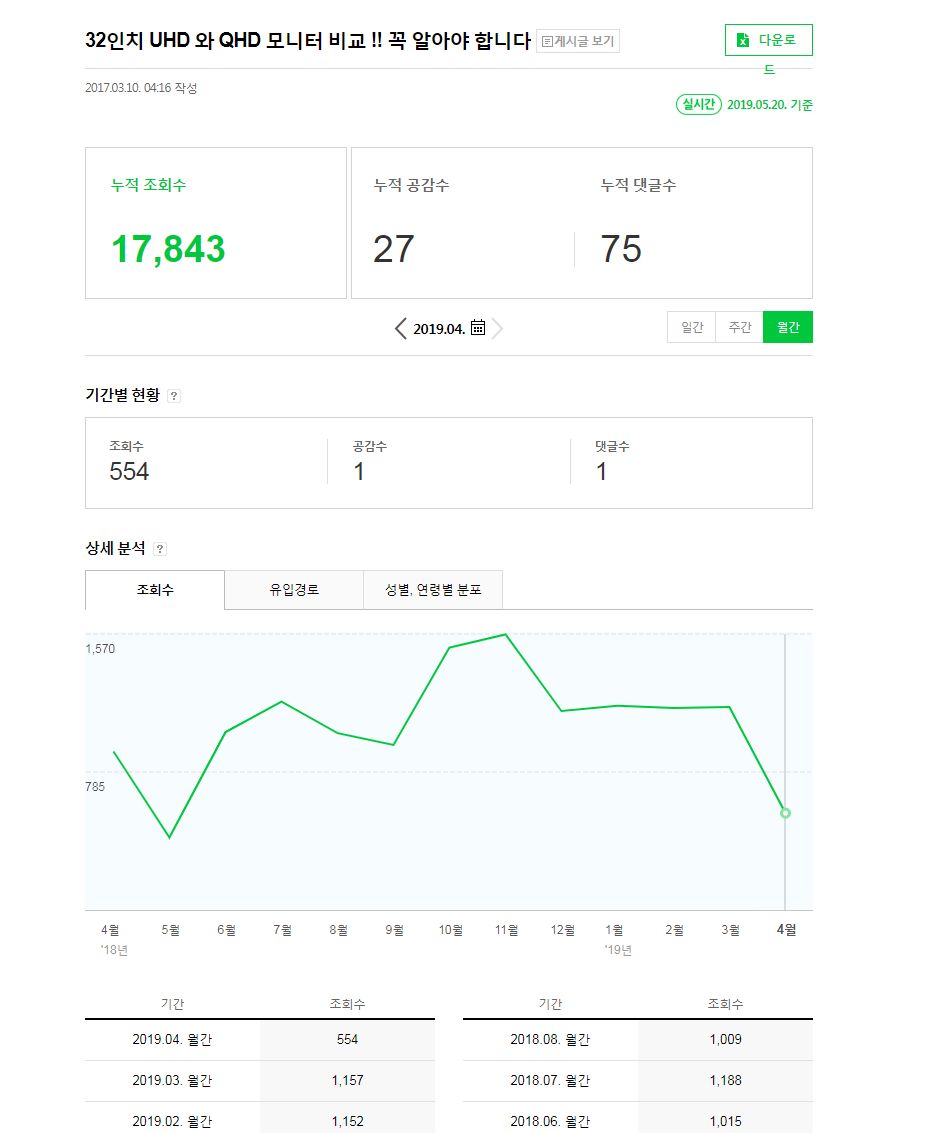Click the 게시글 보기 link
The width and height of the screenshot is (927, 1133).
(578, 41)
